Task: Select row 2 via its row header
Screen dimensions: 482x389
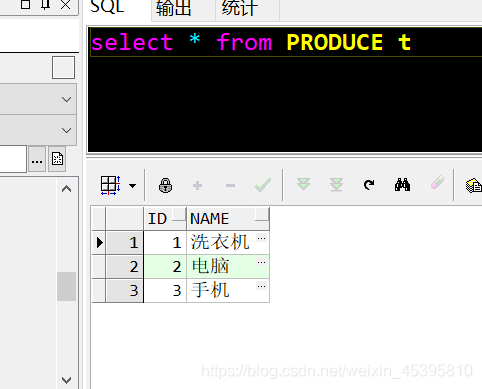Action: [x=124, y=266]
